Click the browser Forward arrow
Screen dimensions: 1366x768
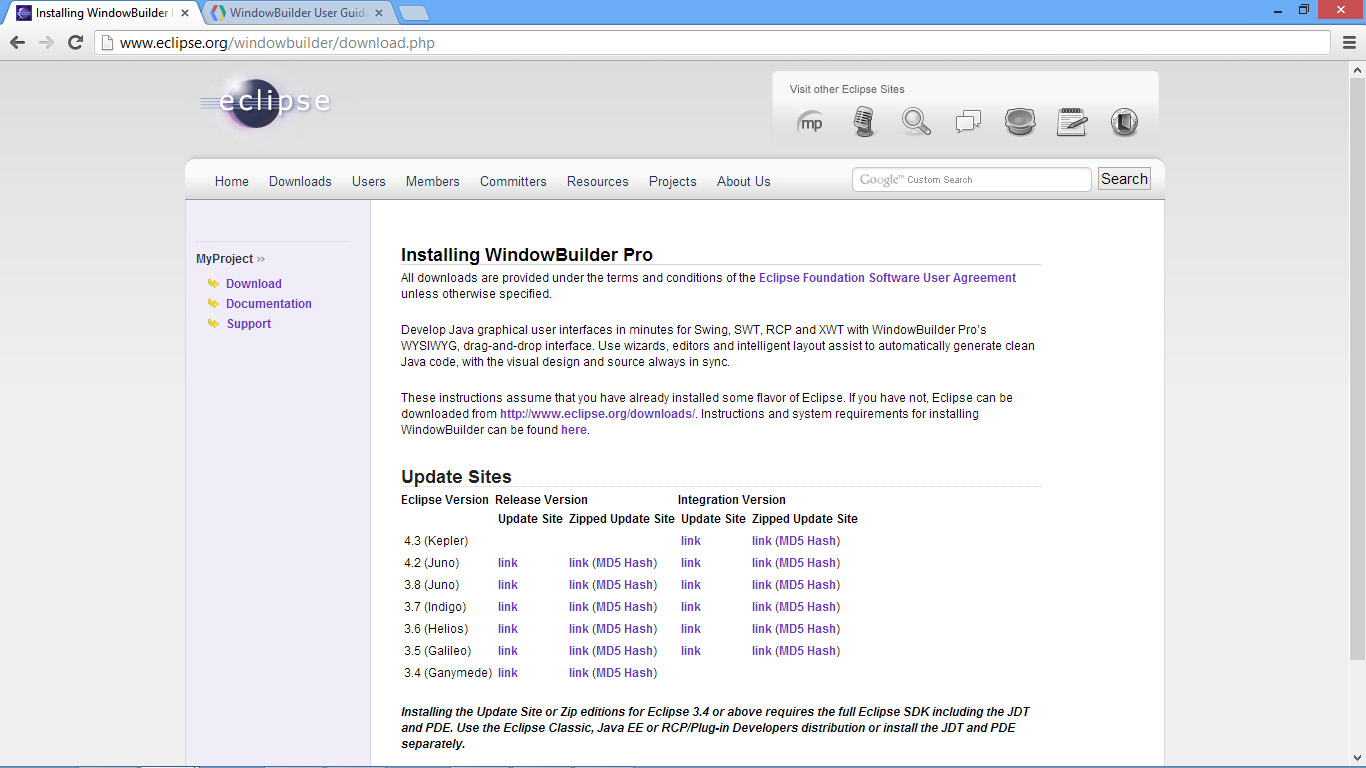click(46, 42)
